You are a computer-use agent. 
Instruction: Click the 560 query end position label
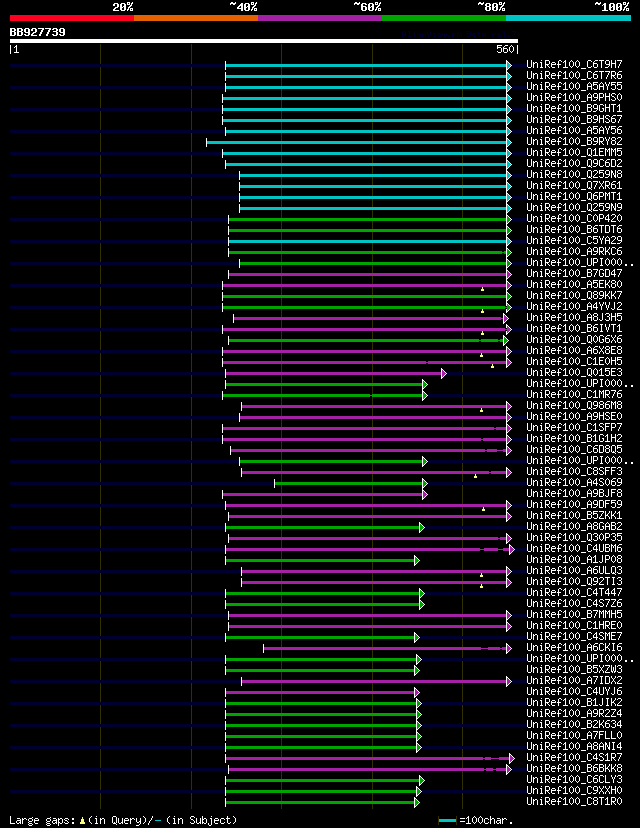pyautogui.click(x=505, y=49)
